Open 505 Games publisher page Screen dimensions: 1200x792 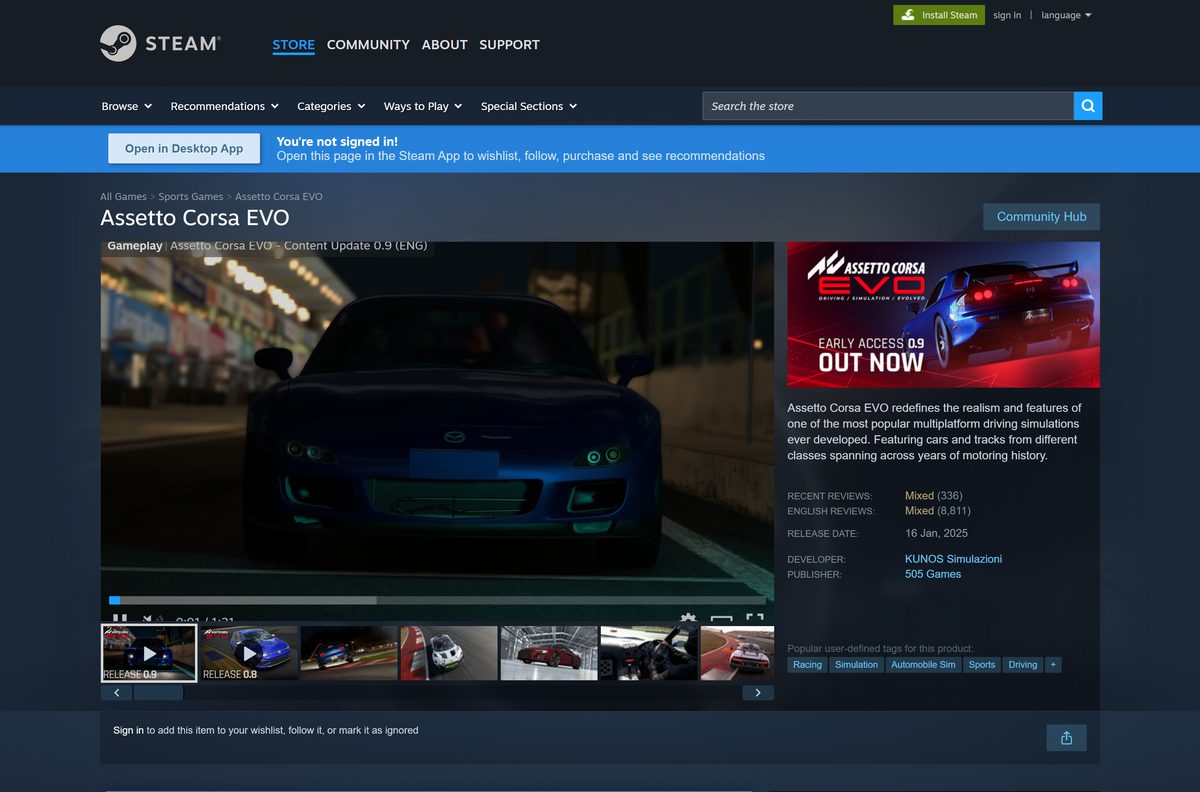pyautogui.click(x=933, y=574)
